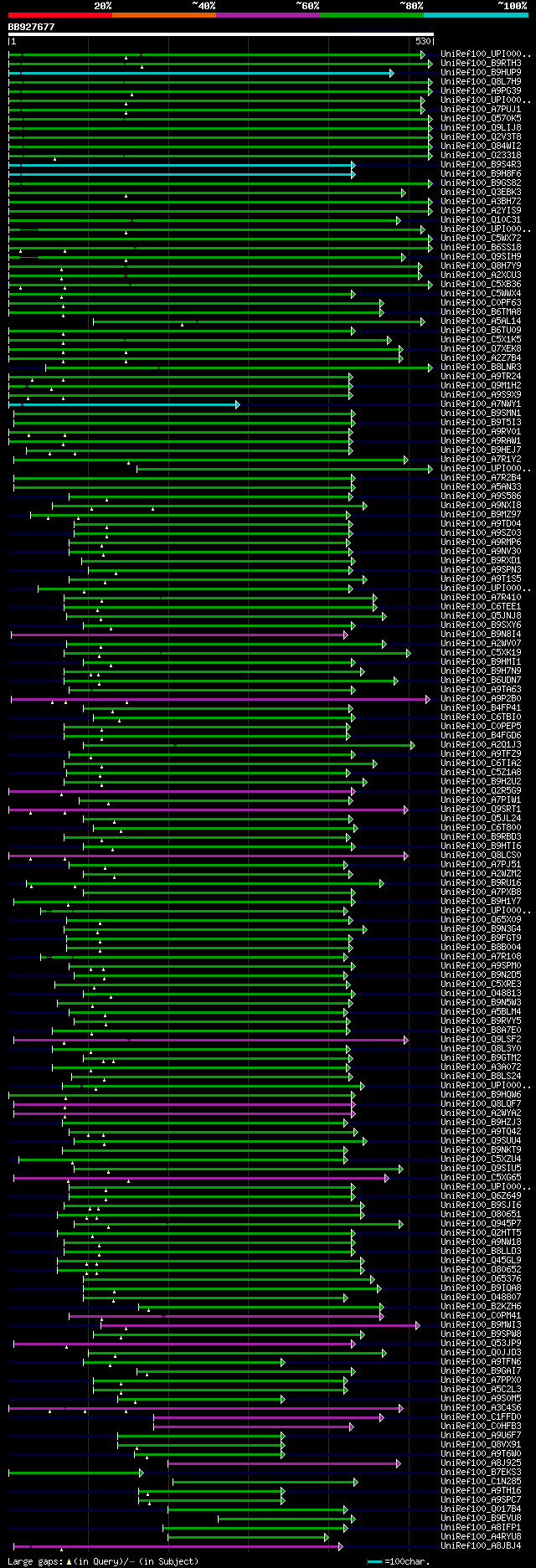Image resolution: width=536 pixels, height=1568 pixels.
Task: Open hit UniRef100_Q570K5
Action: point(481,118)
